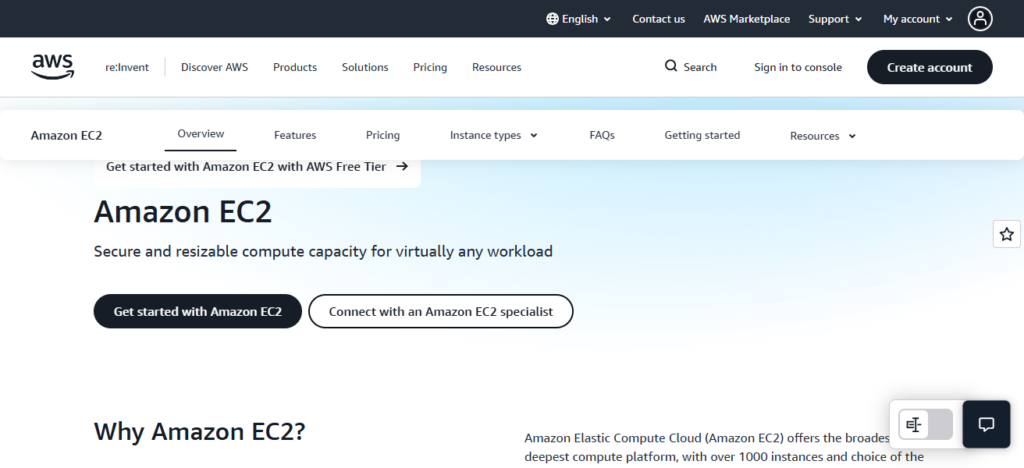This screenshot has width=1024, height=468.
Task: Select the Pricing tab in EC2 bar
Action: 383,135
